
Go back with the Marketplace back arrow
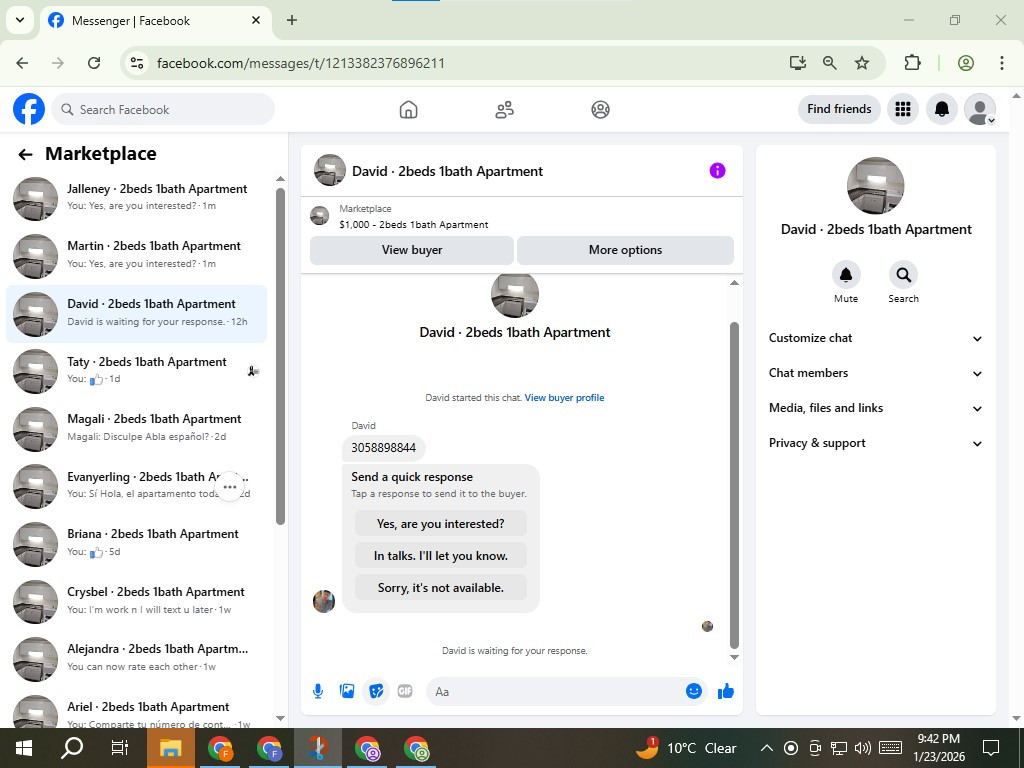click(x=25, y=154)
